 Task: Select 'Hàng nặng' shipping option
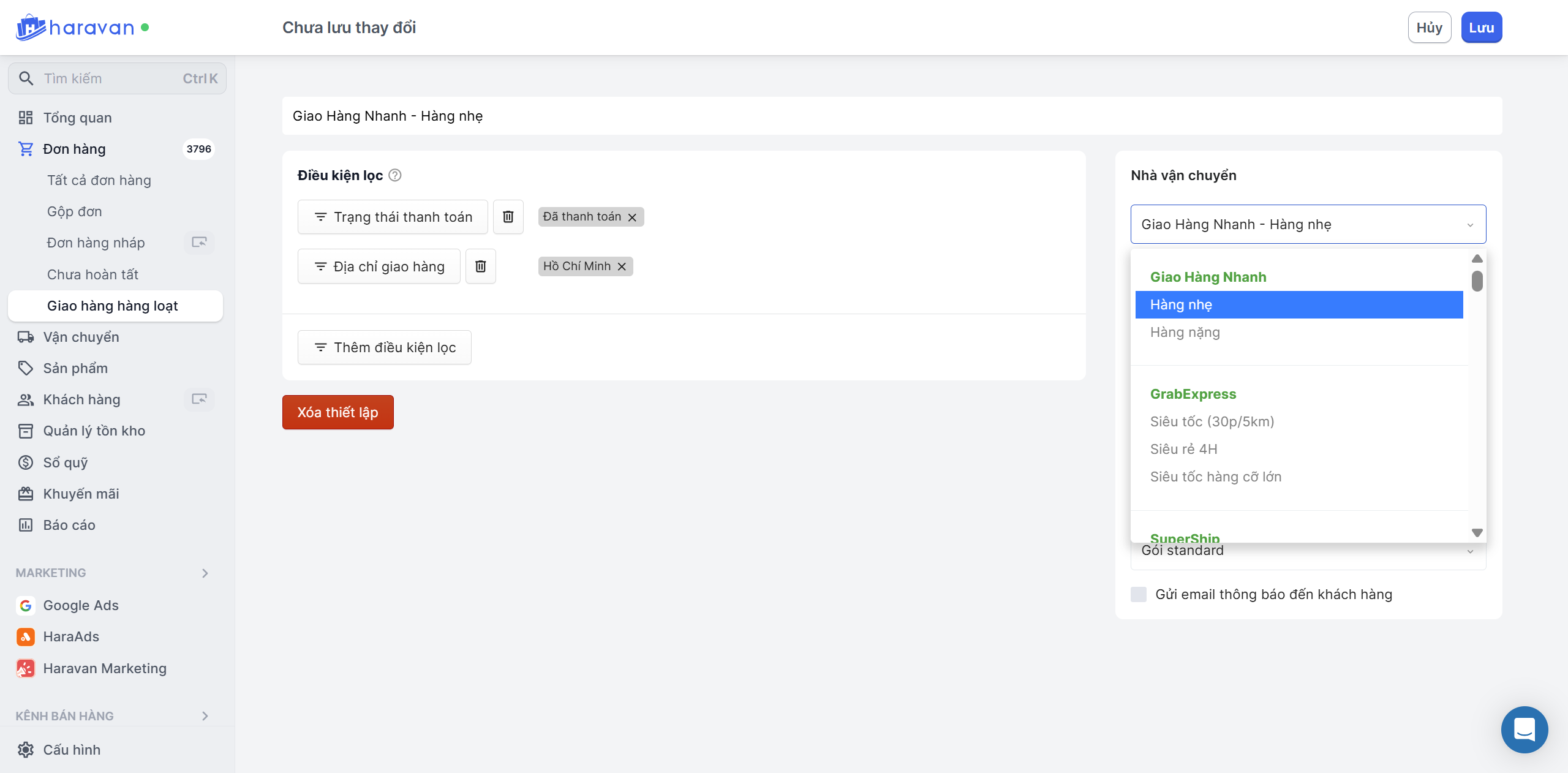1185,333
